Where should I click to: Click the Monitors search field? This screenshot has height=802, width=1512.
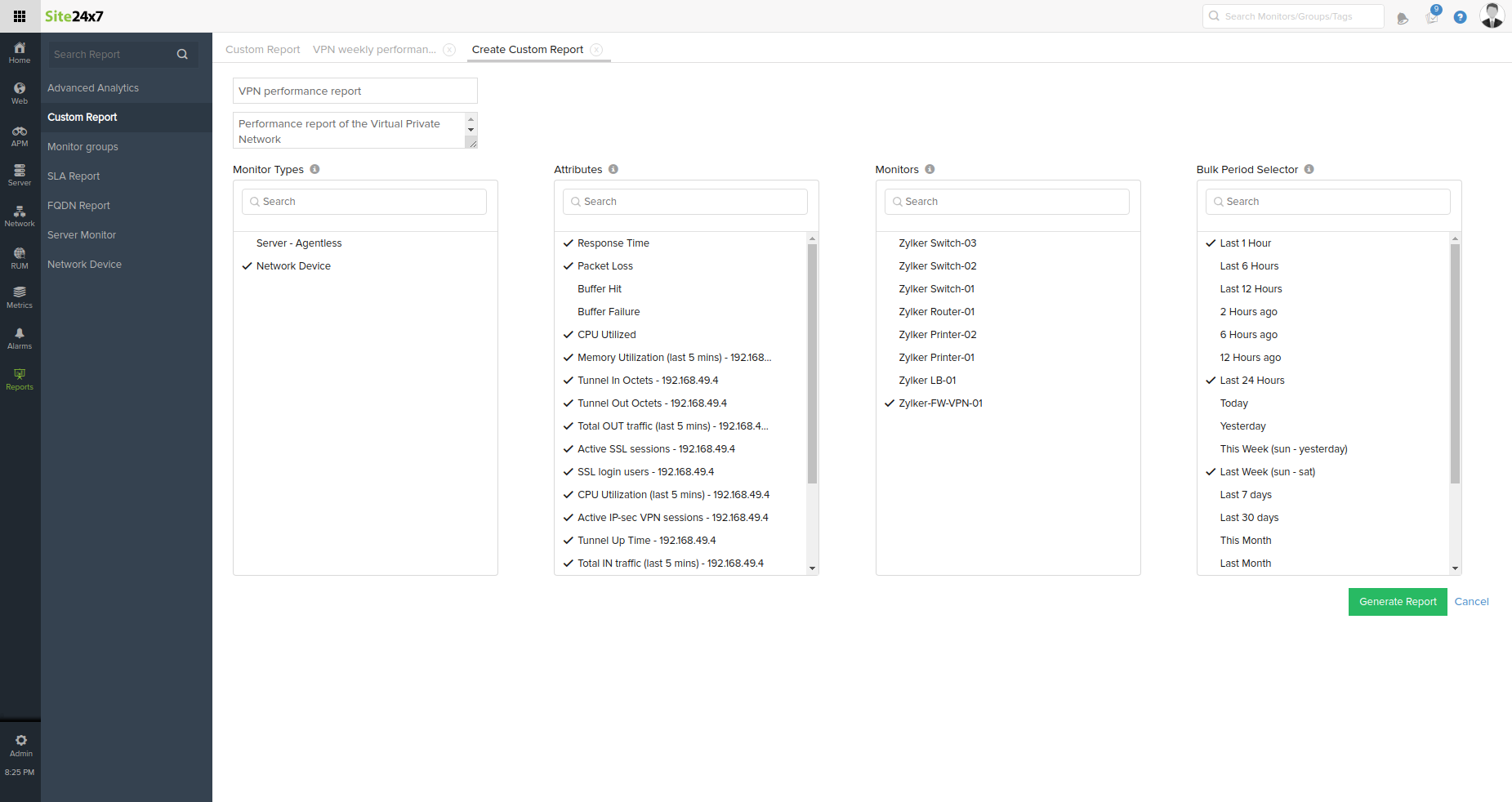pos(1006,201)
